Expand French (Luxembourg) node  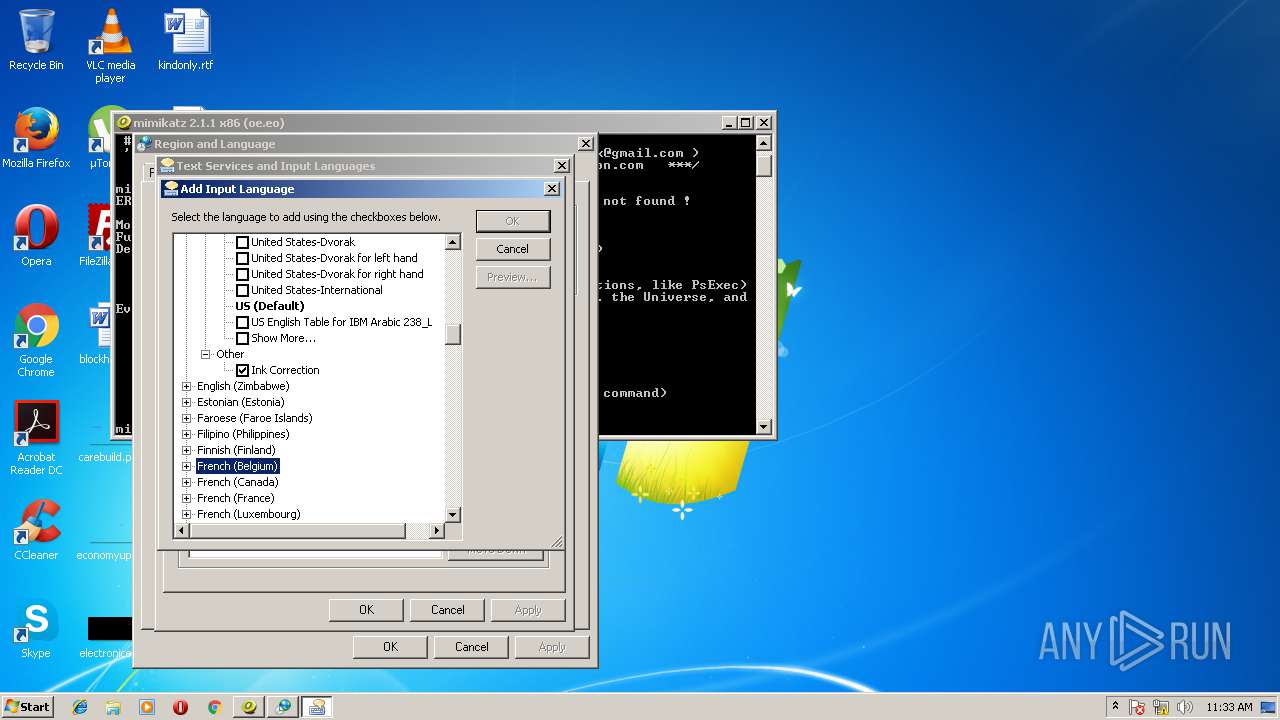click(x=187, y=514)
